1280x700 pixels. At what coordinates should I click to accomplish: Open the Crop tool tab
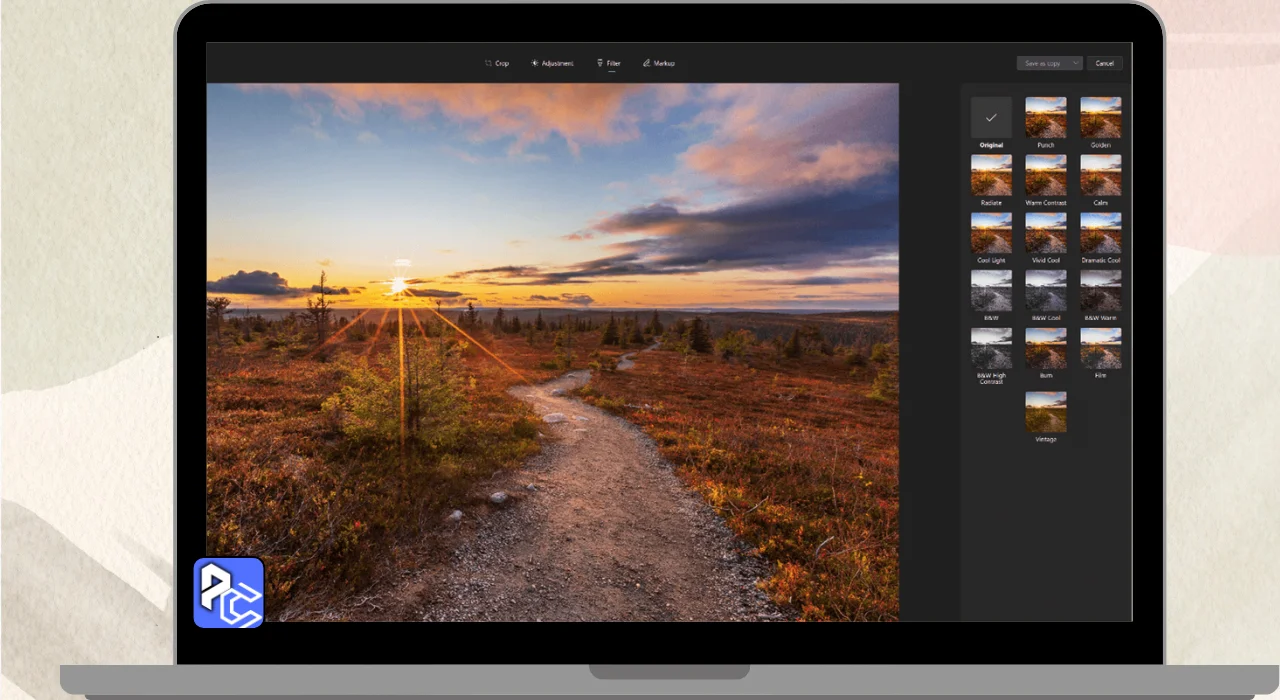[x=497, y=63]
